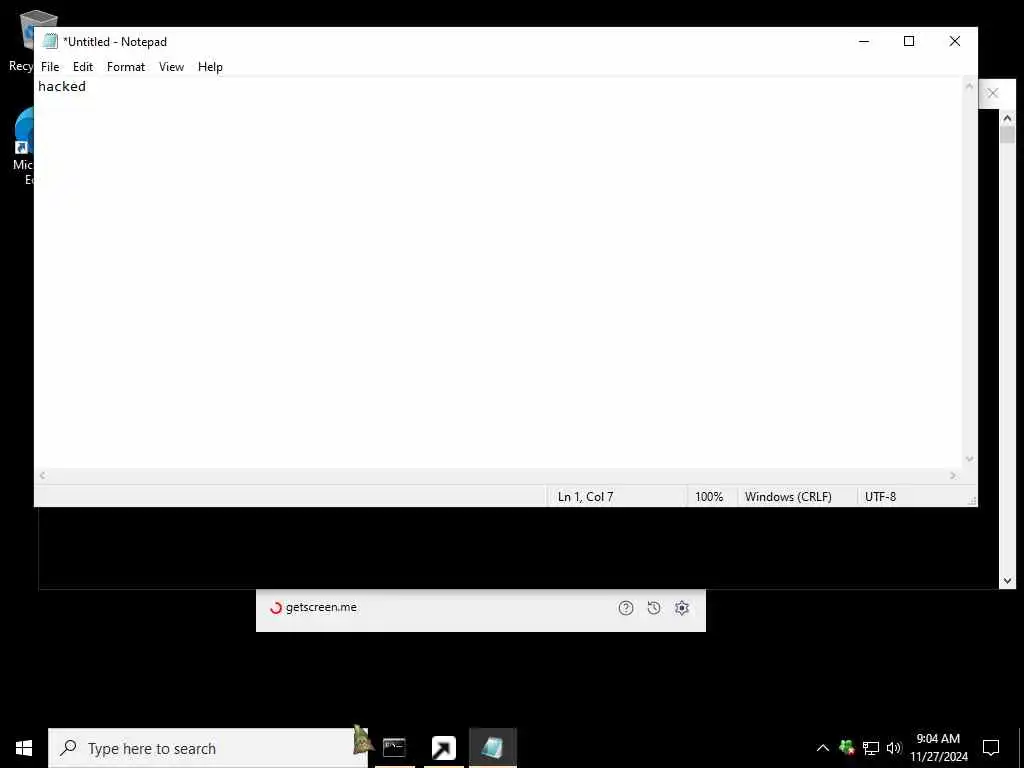Select the Recycle Bin desktop icon
The width and height of the screenshot is (1024, 768).
(x=21, y=40)
